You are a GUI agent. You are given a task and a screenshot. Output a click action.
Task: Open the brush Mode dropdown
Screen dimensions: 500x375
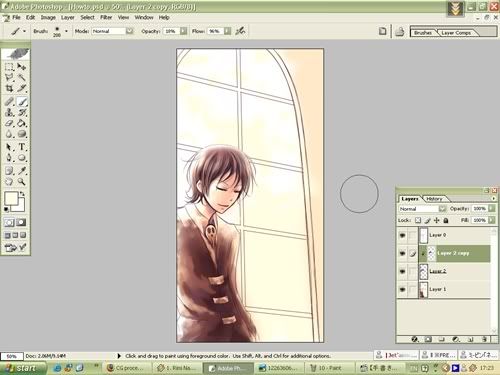(x=130, y=31)
